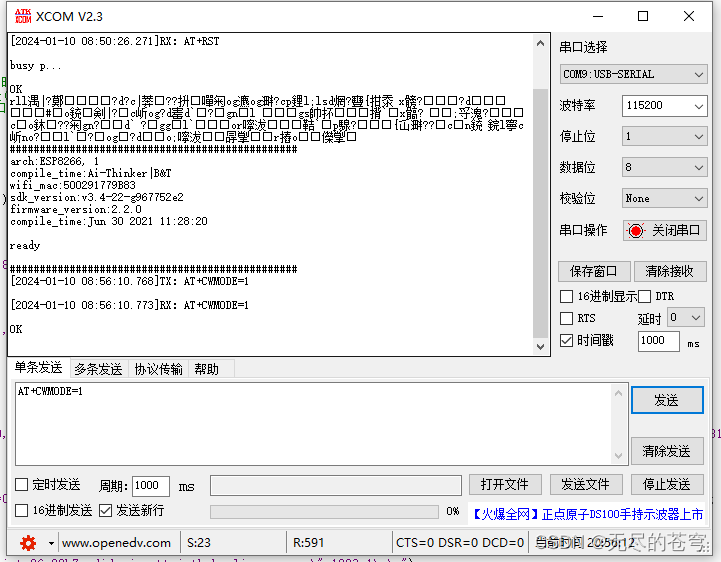Maximize the XCOM window
The height and width of the screenshot is (562, 721).
coord(643,16)
